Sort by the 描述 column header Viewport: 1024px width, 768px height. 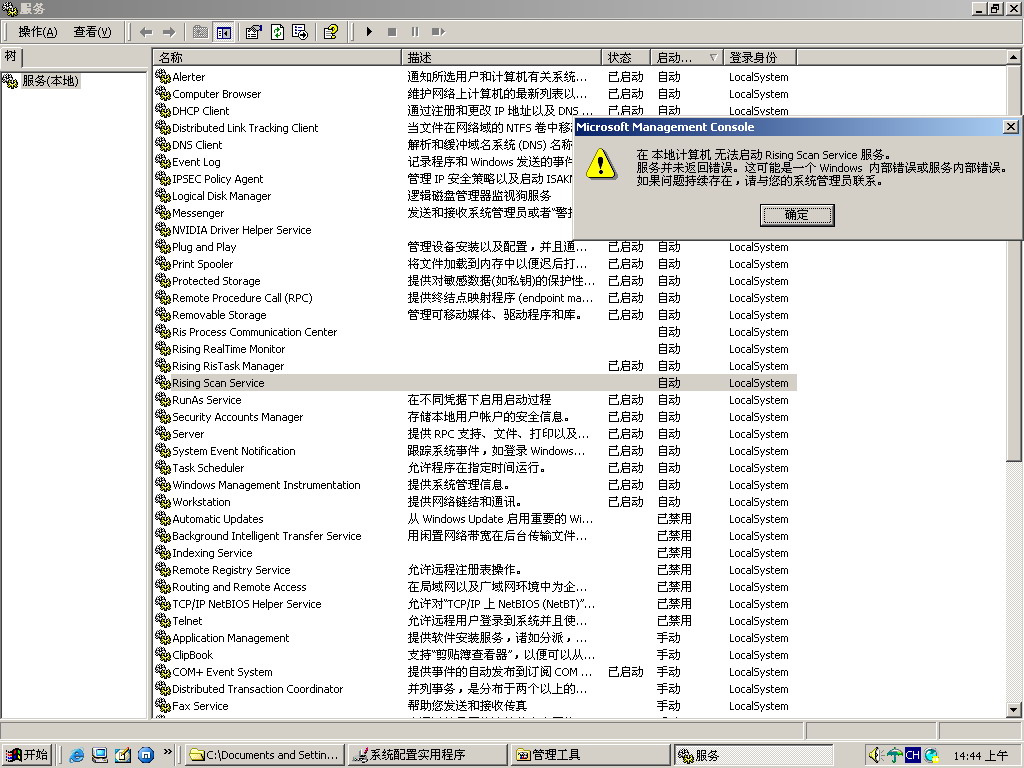tap(501, 57)
